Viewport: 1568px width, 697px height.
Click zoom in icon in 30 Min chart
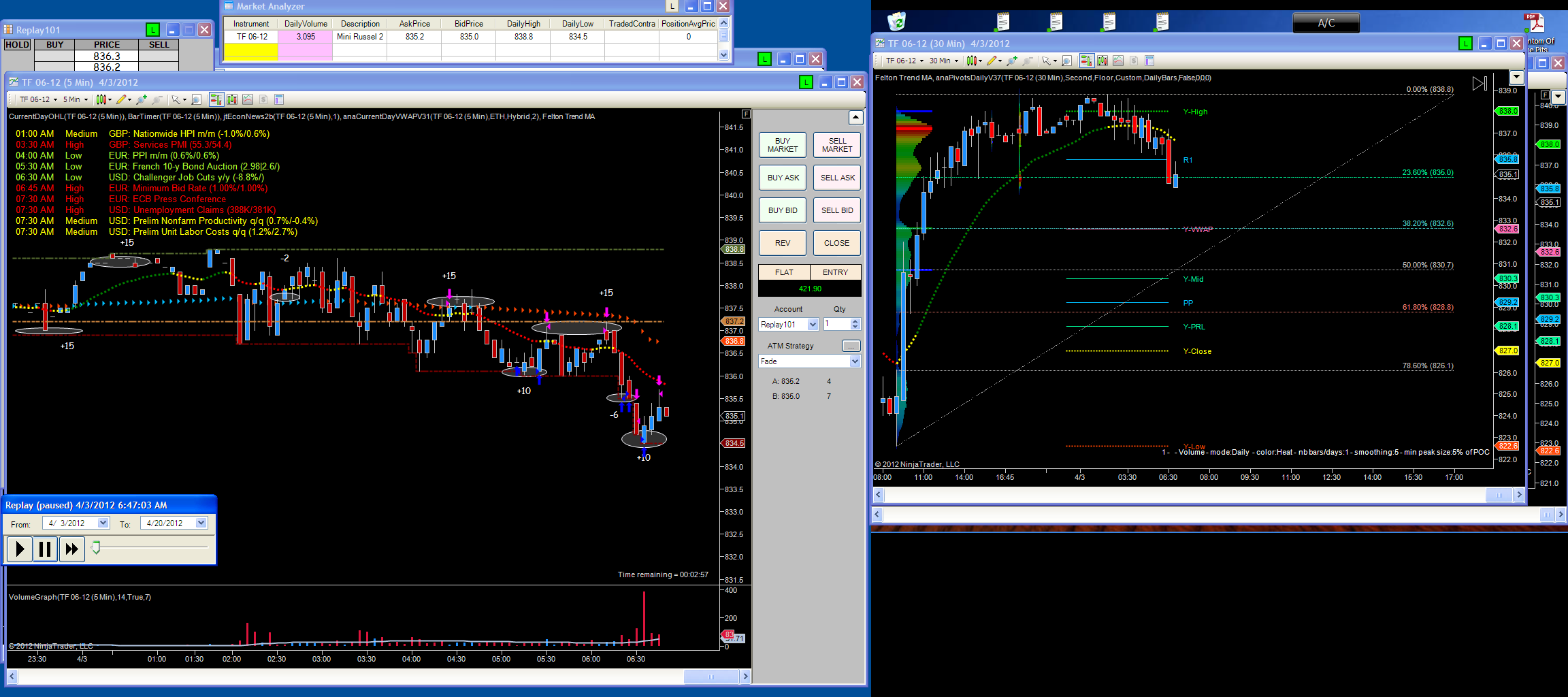[1012, 61]
